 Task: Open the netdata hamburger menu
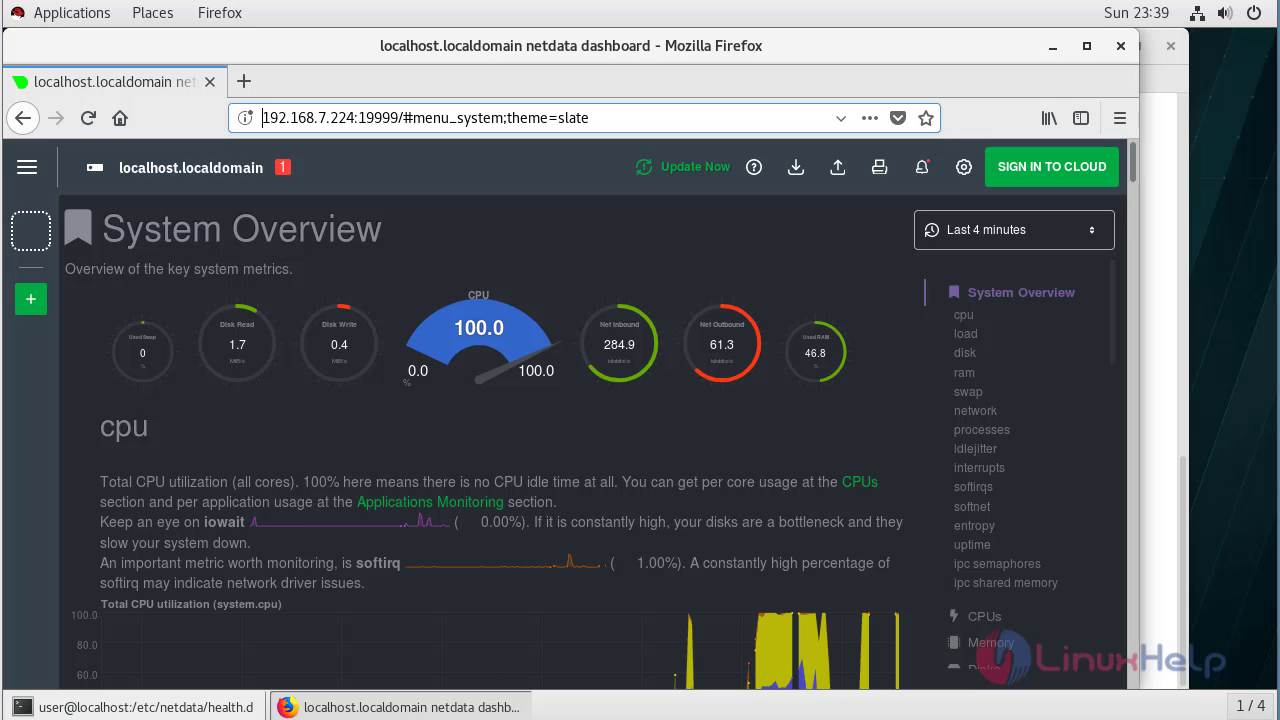pyautogui.click(x=27, y=167)
